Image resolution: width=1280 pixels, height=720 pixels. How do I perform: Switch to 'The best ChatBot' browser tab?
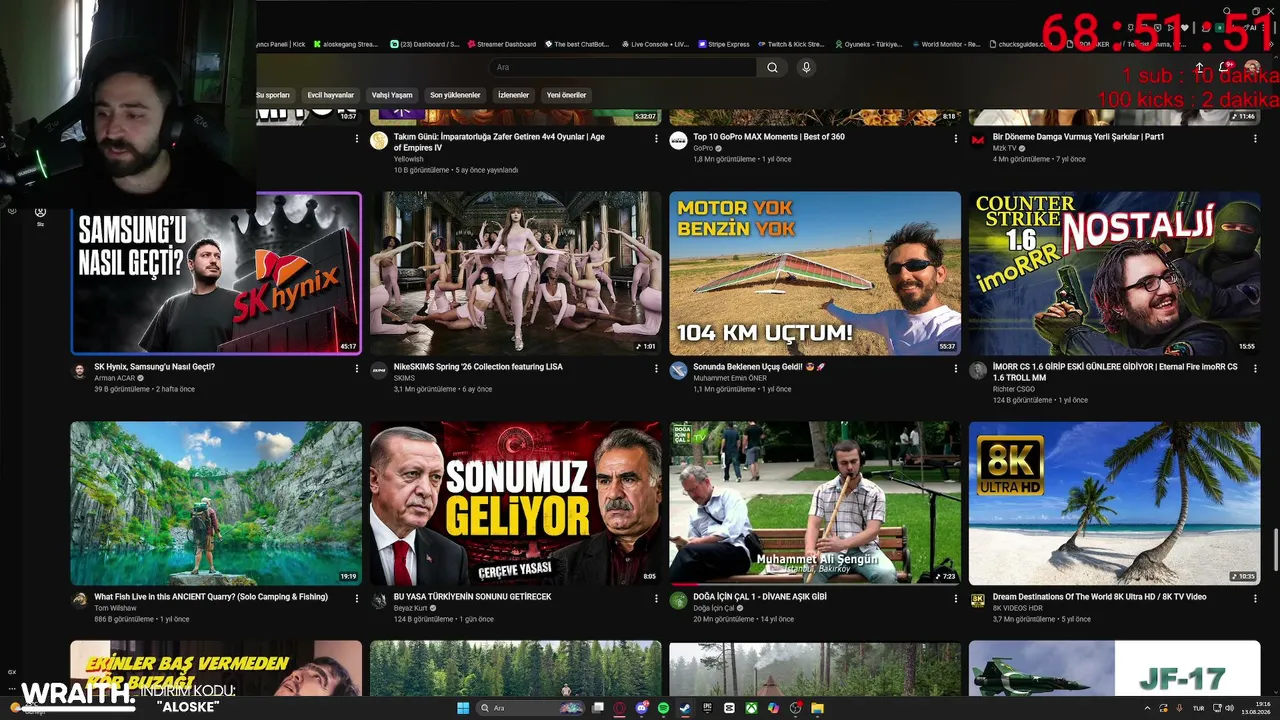coord(575,44)
